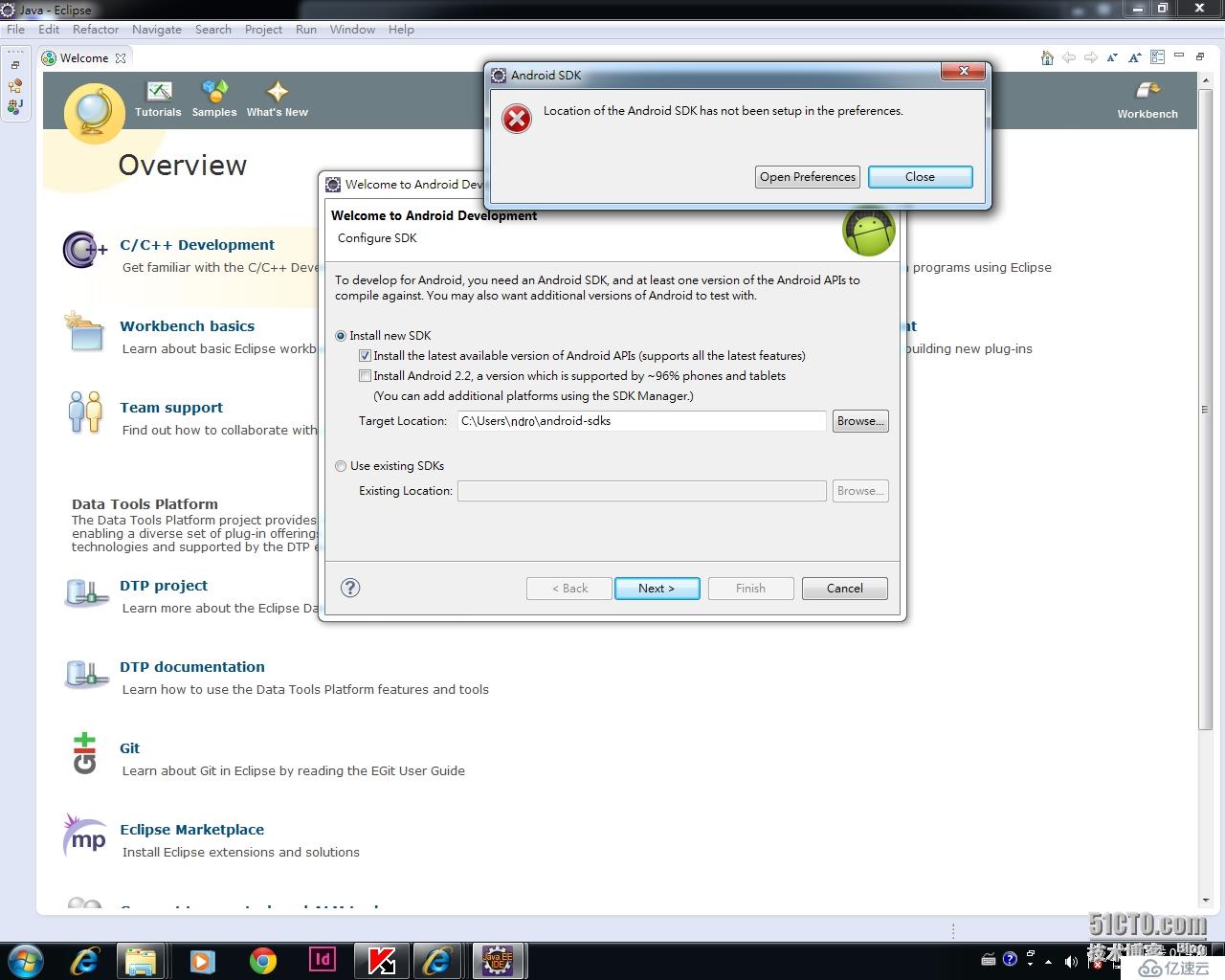Screen dimensions: 1225x980
Task: Open the DTP documentation link
Action: click(x=192, y=667)
